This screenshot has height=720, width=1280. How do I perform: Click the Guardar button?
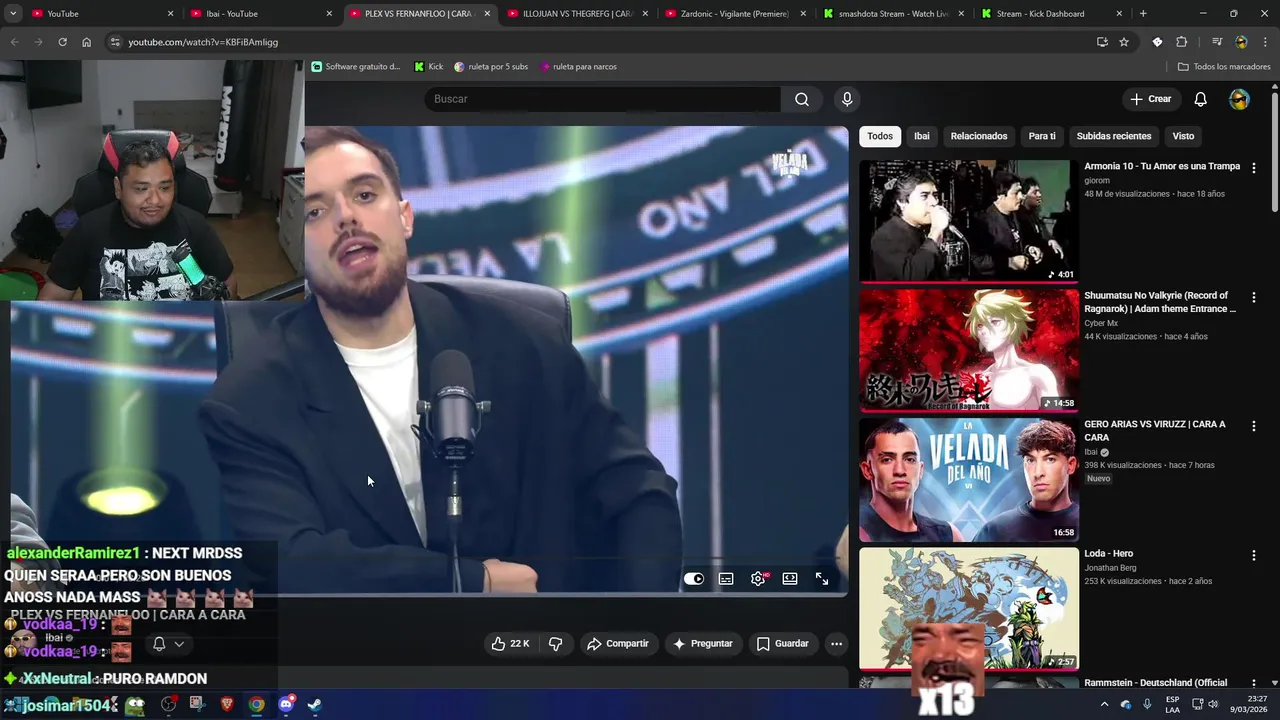click(782, 644)
